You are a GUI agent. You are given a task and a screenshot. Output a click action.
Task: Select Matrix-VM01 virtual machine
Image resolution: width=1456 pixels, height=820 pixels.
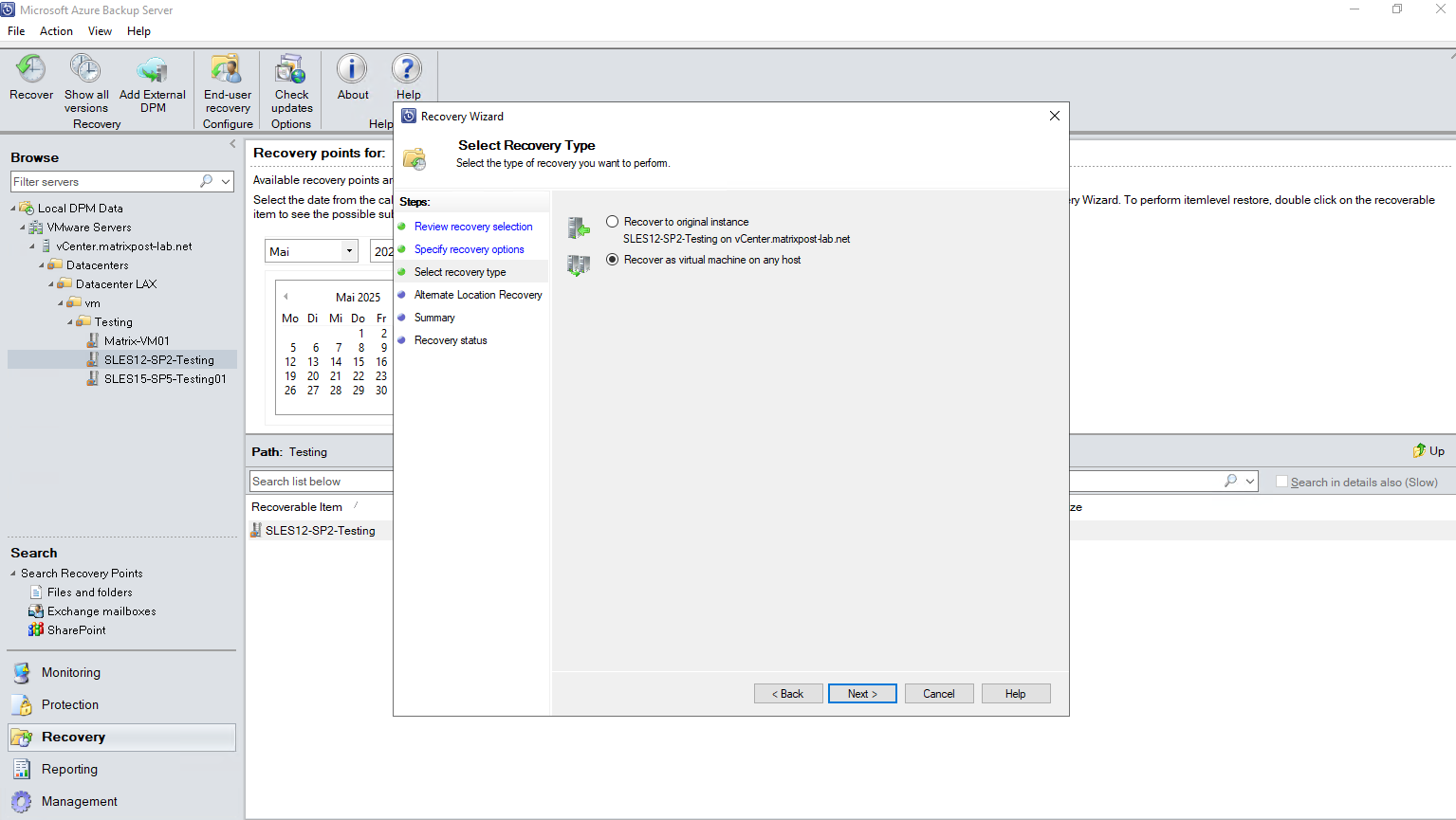coord(137,341)
